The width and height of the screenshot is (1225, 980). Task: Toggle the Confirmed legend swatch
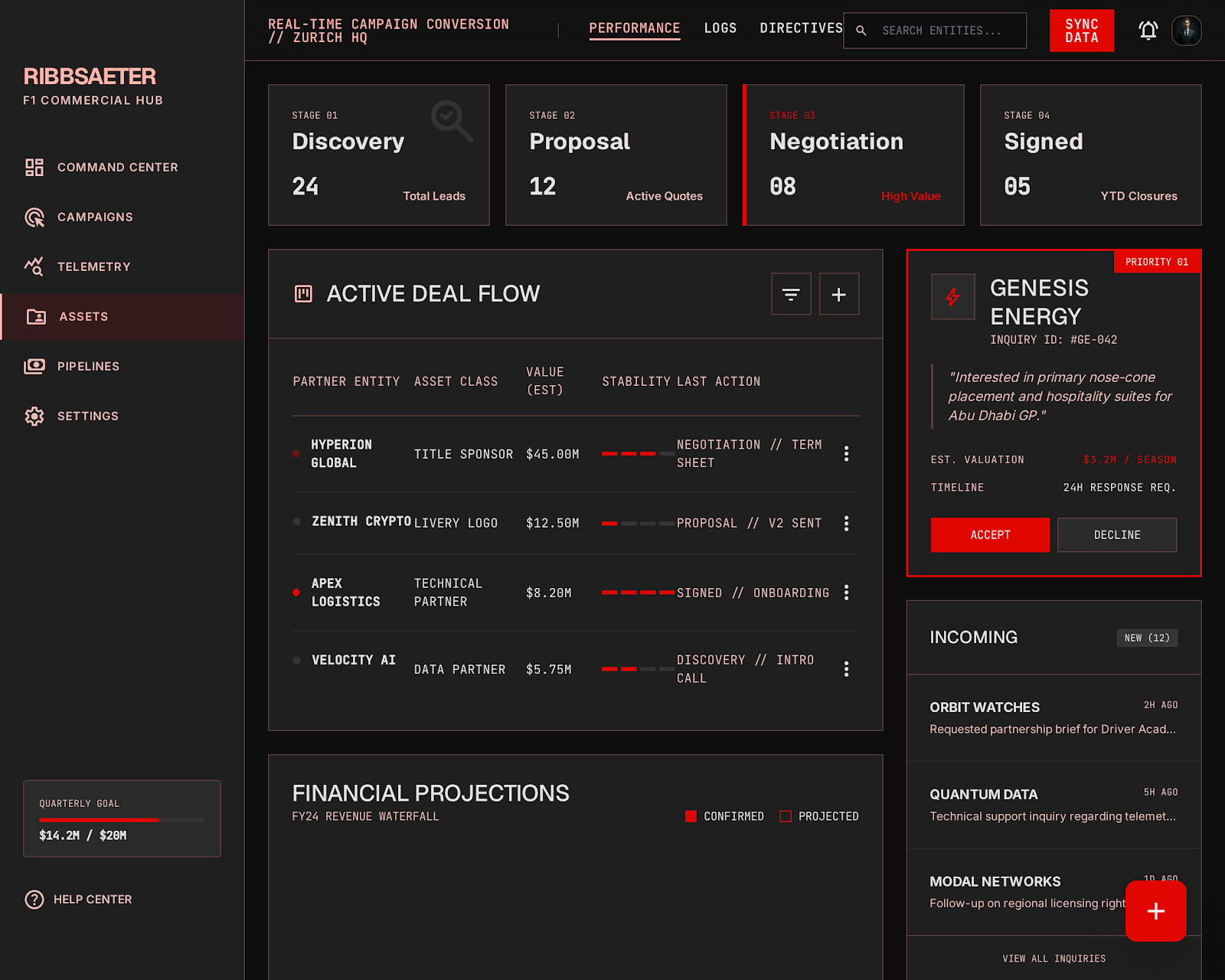point(691,816)
